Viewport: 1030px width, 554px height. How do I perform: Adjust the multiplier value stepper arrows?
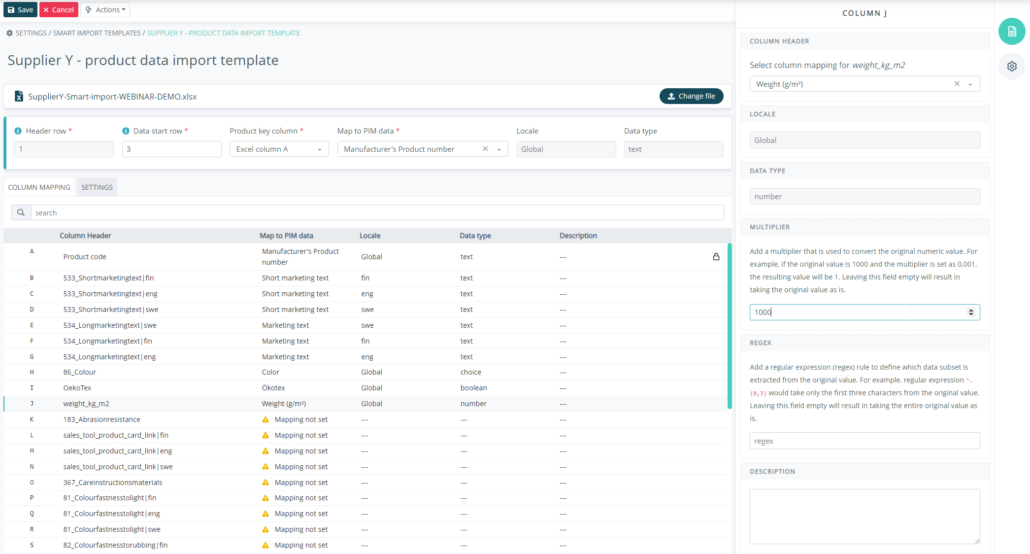971,312
